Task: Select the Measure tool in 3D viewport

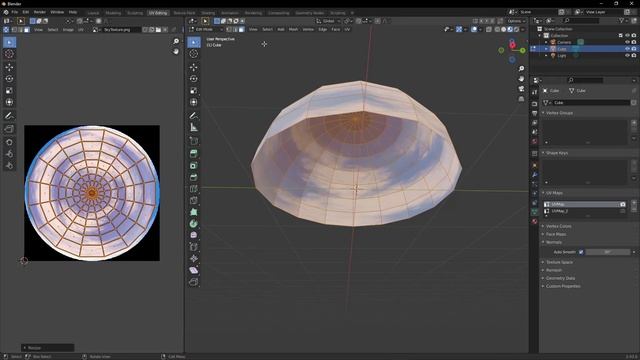Action: (x=194, y=128)
